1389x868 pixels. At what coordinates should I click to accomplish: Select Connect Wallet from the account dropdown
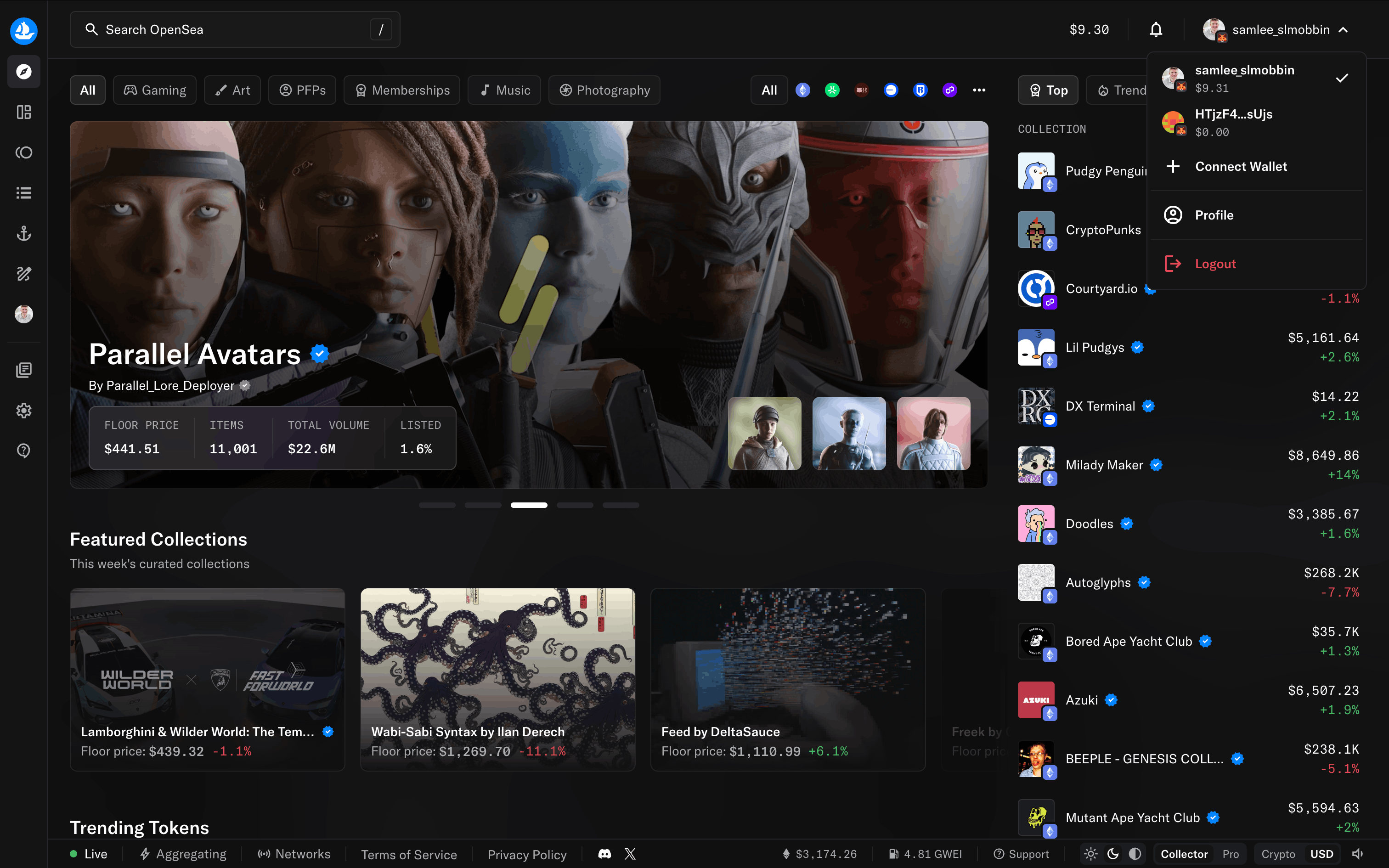point(1241,166)
